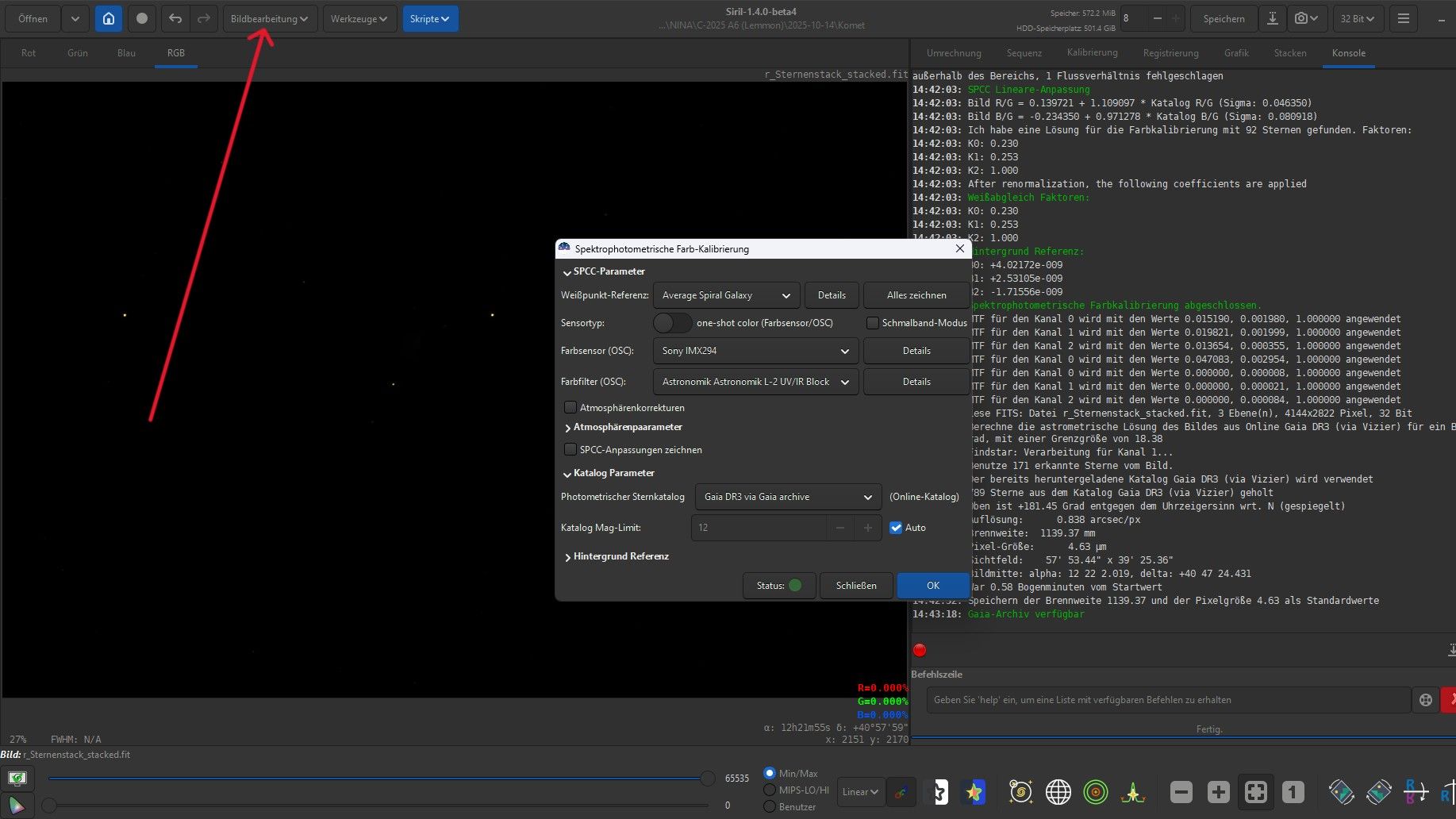Click the upper histogram cutoff slider handle

pyautogui.click(x=707, y=779)
